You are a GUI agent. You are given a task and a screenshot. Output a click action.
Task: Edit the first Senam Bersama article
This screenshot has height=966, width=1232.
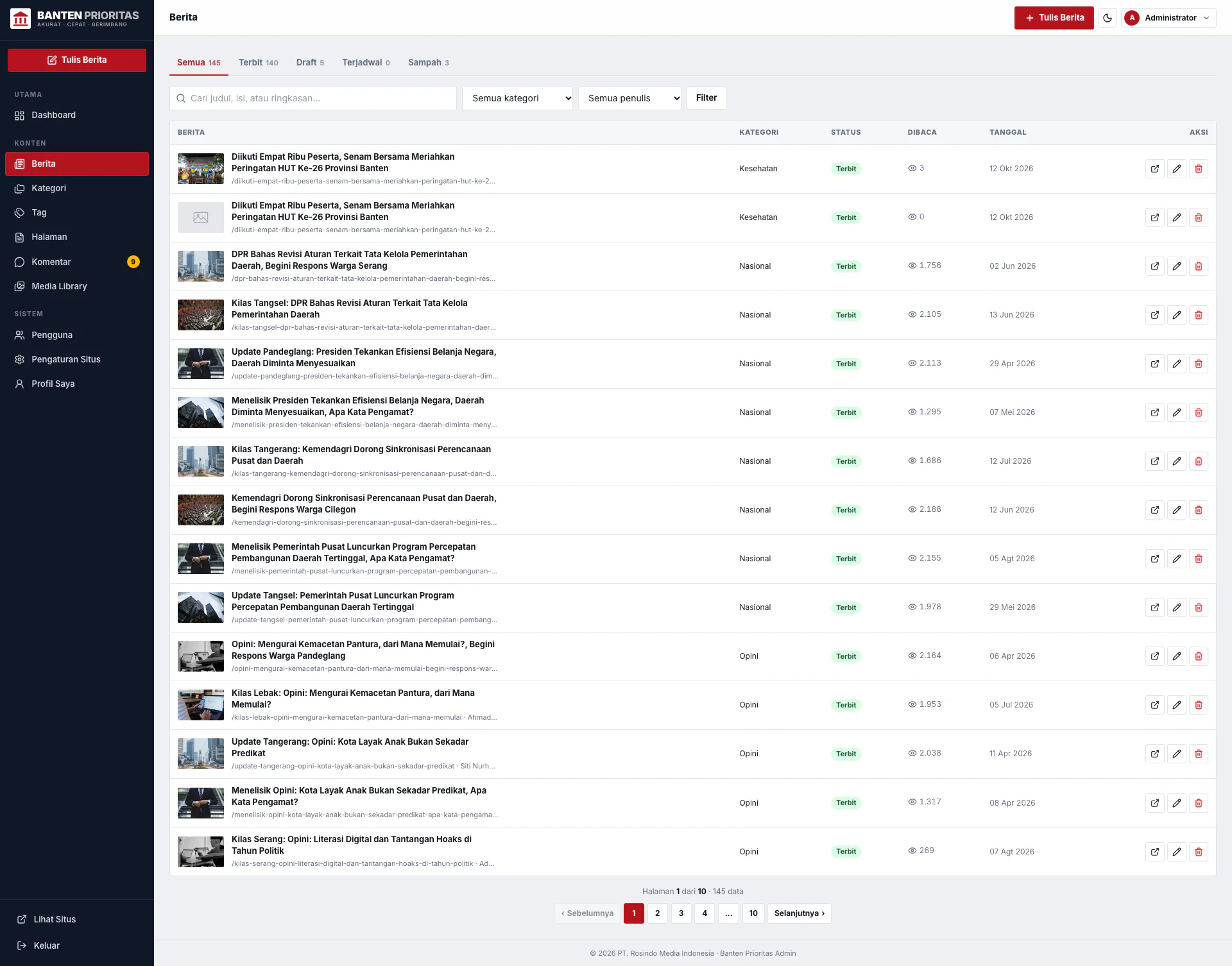1177,169
